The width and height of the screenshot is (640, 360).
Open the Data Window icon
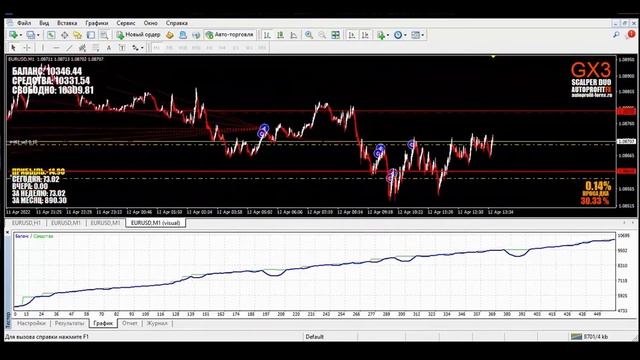pyautogui.click(x=64, y=35)
